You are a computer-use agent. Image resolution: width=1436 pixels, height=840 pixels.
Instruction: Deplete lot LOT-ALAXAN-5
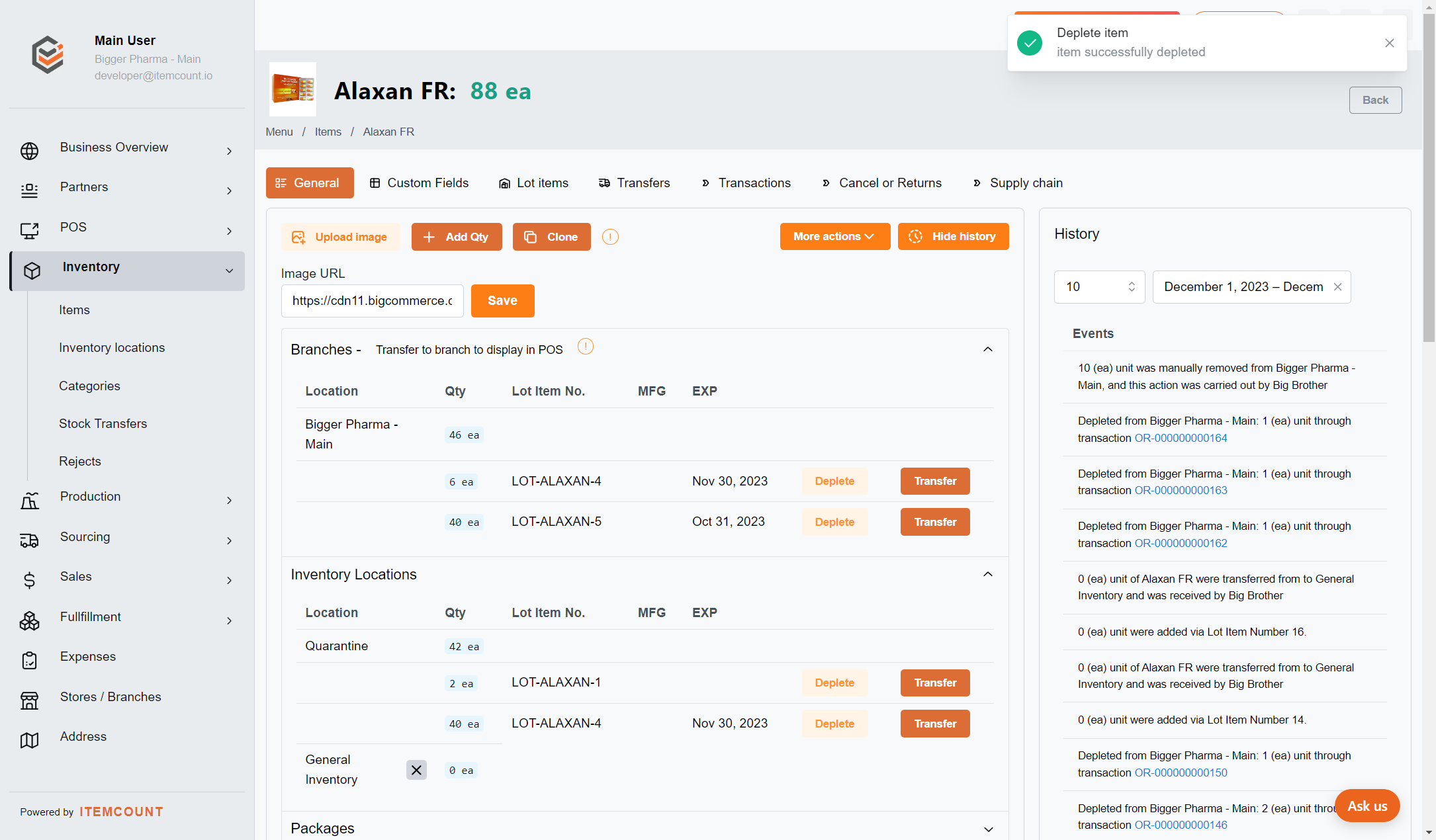(x=834, y=522)
